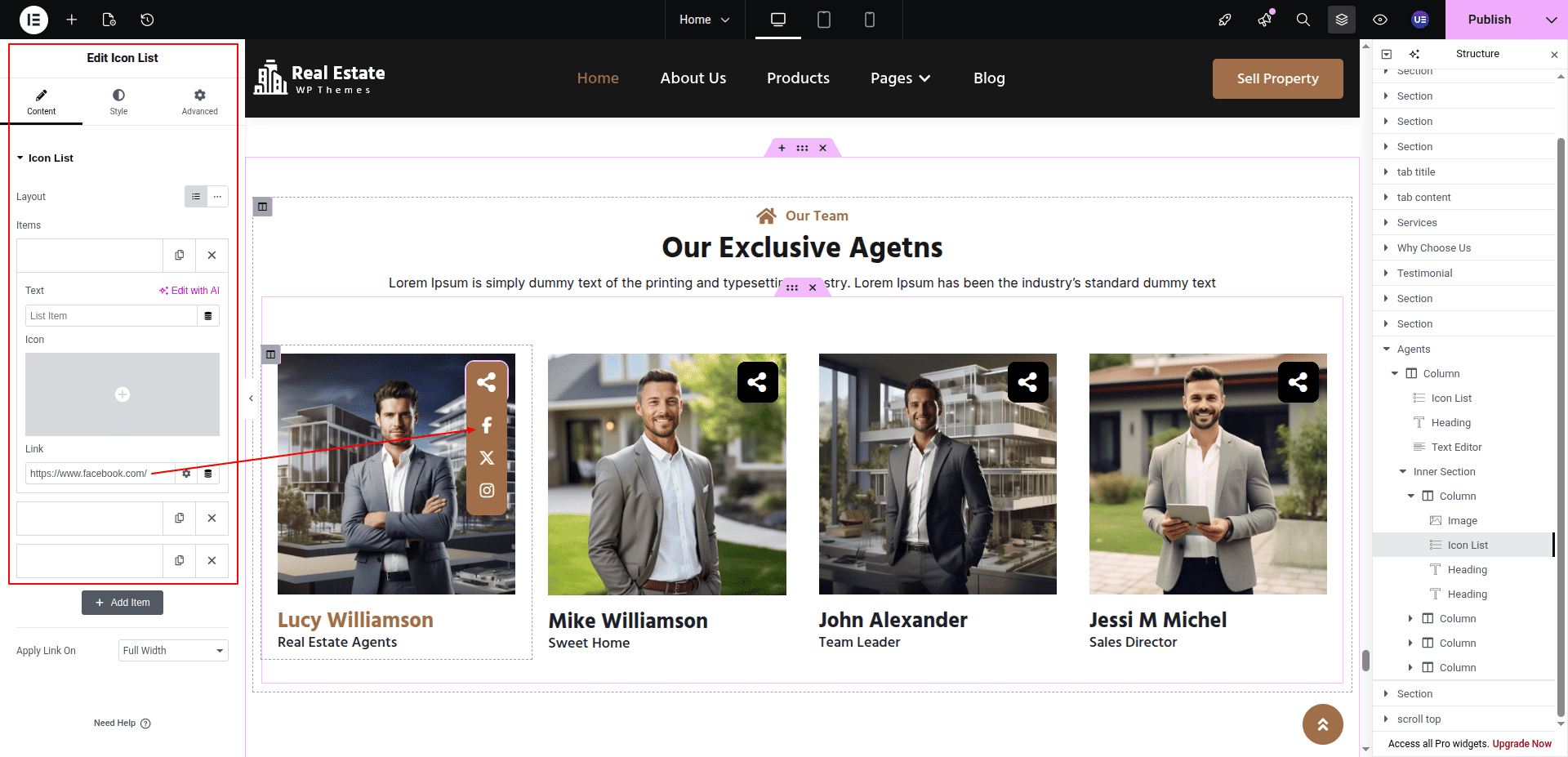Open the revision History icon
This screenshot has width=1568, height=757.
pyautogui.click(x=147, y=20)
